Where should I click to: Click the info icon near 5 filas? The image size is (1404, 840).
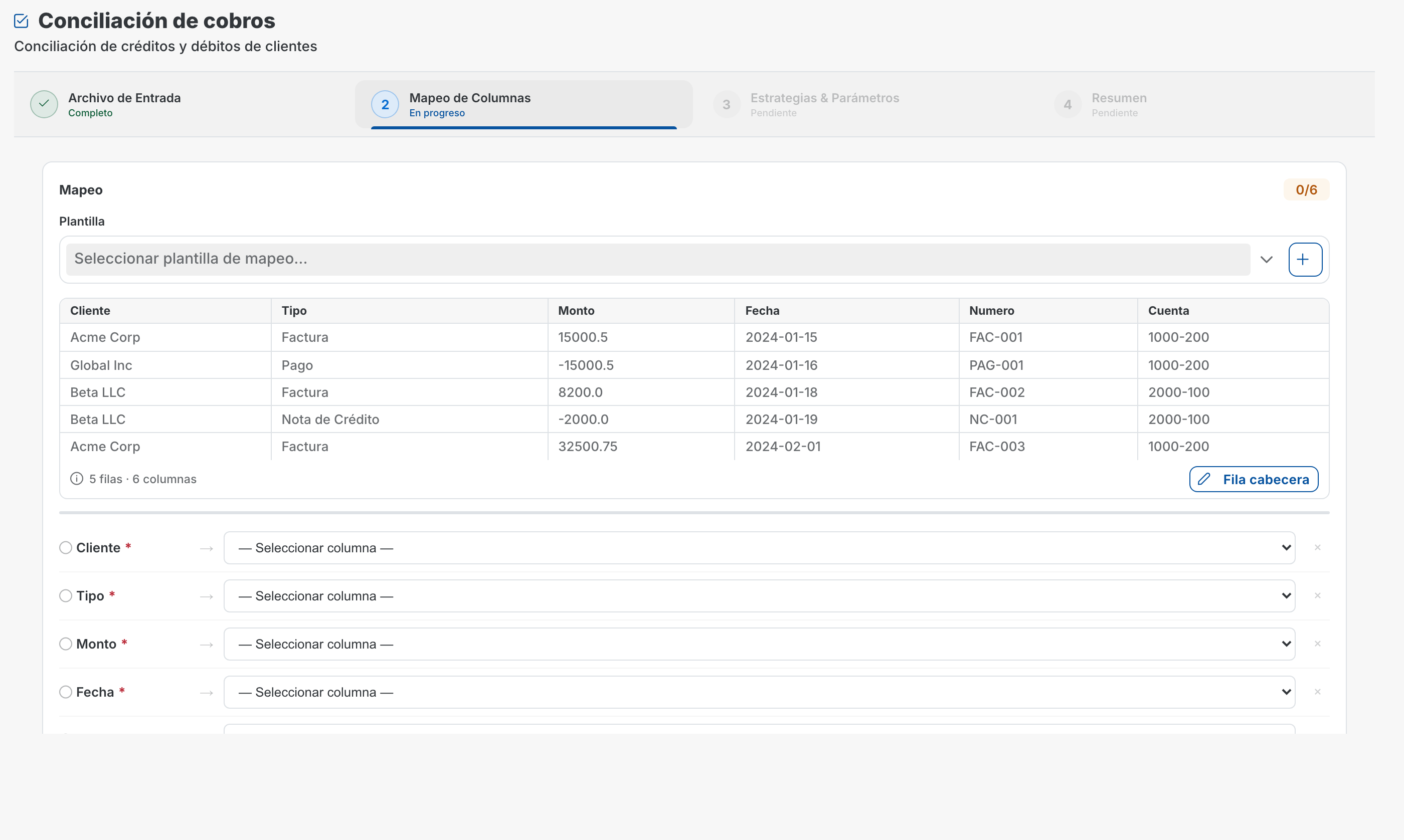point(76,479)
